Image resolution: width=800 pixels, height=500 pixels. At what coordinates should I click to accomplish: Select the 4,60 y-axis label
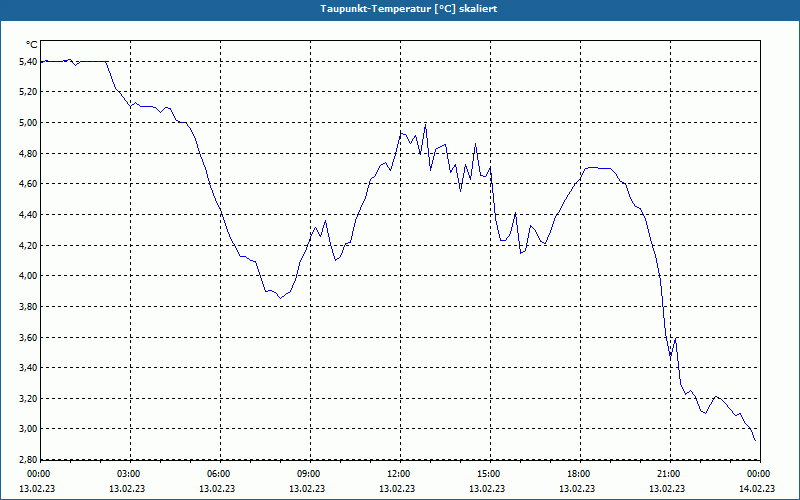pos(27,184)
